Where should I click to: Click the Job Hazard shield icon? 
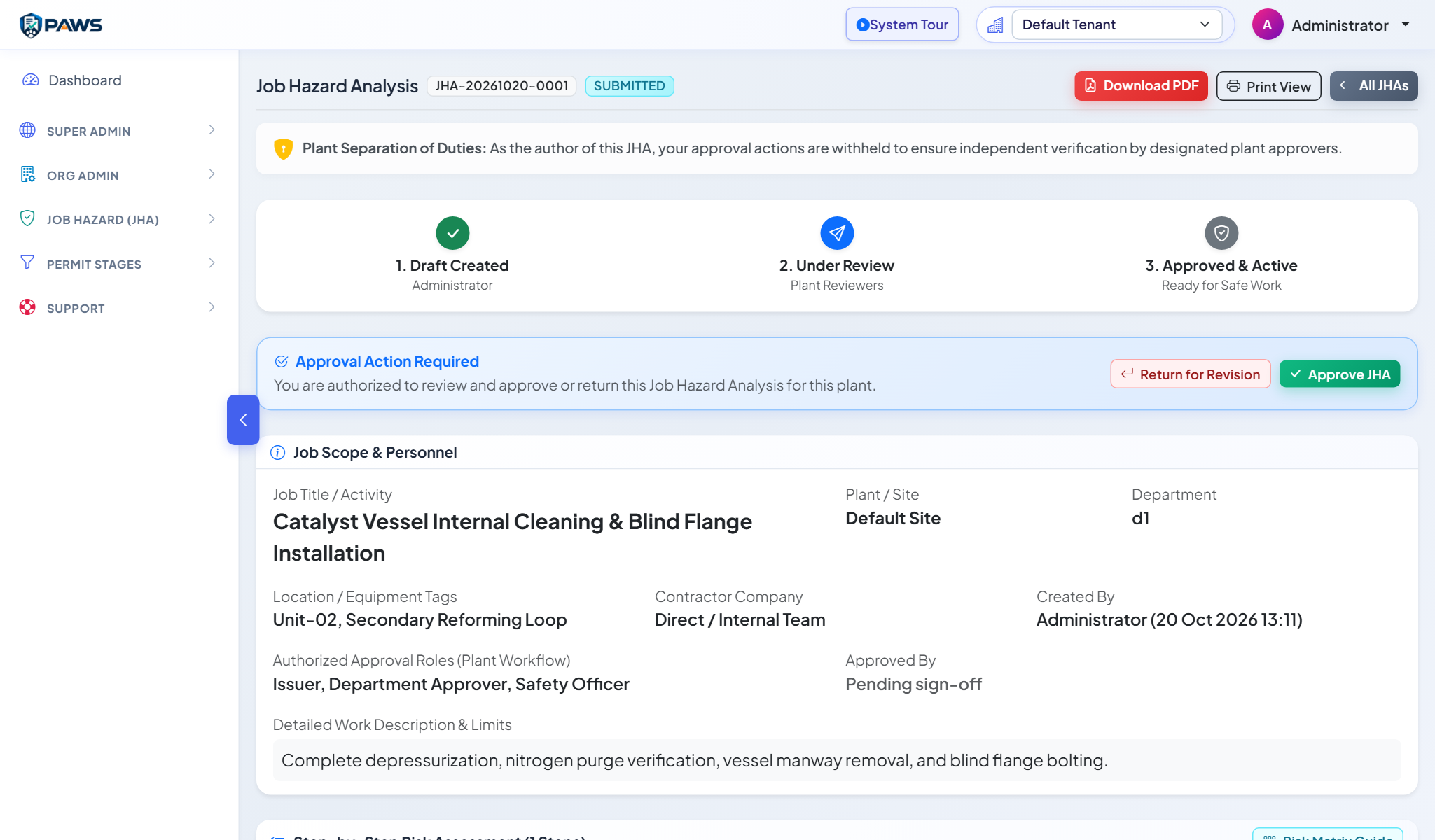(x=27, y=218)
